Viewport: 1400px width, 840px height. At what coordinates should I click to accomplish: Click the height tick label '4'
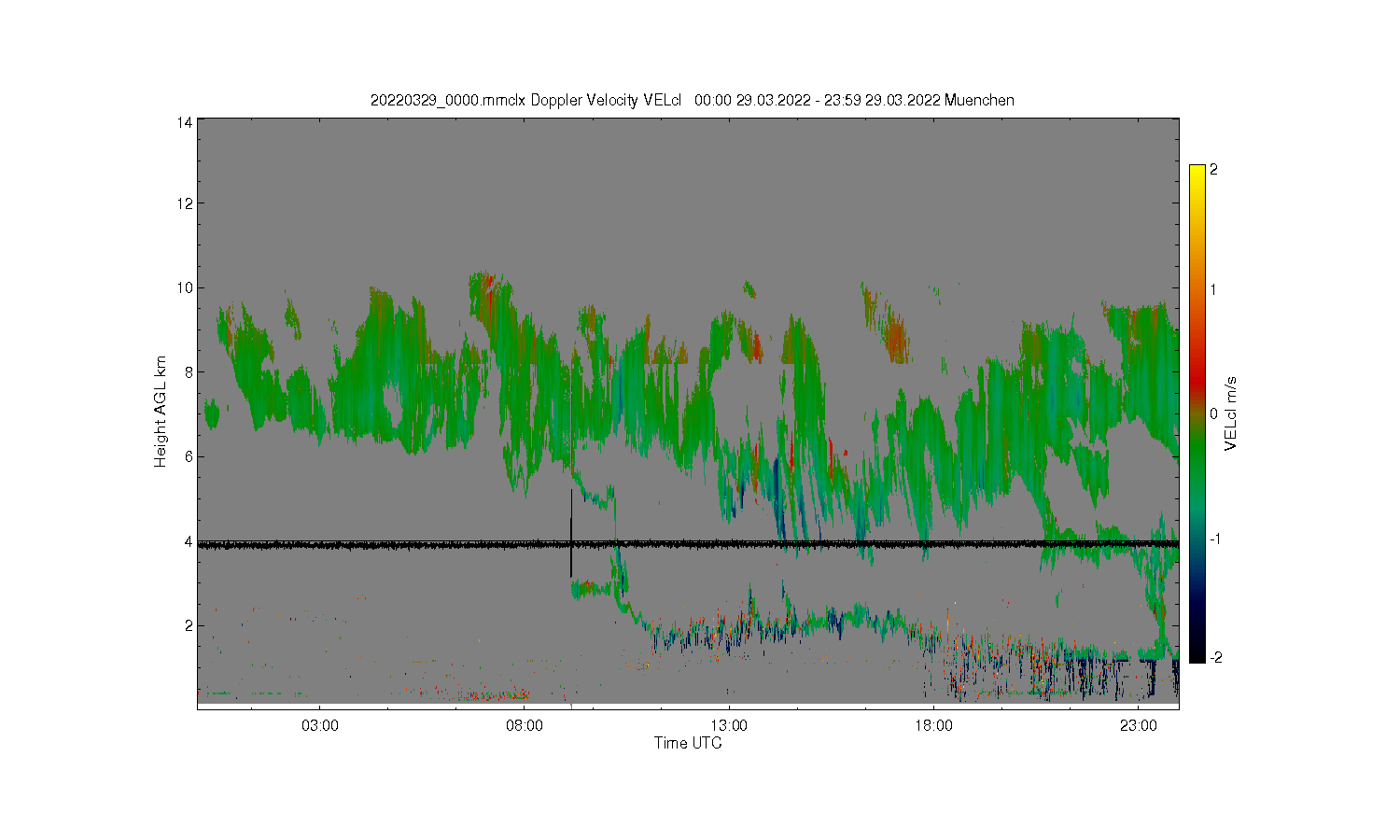pyautogui.click(x=189, y=541)
